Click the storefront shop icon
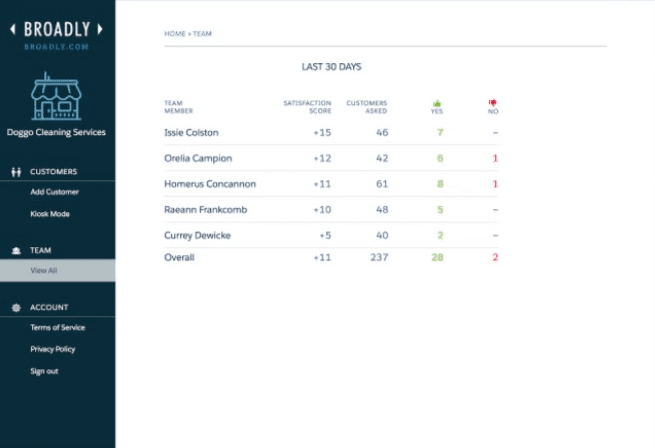This screenshot has width=655, height=448. coord(56,97)
